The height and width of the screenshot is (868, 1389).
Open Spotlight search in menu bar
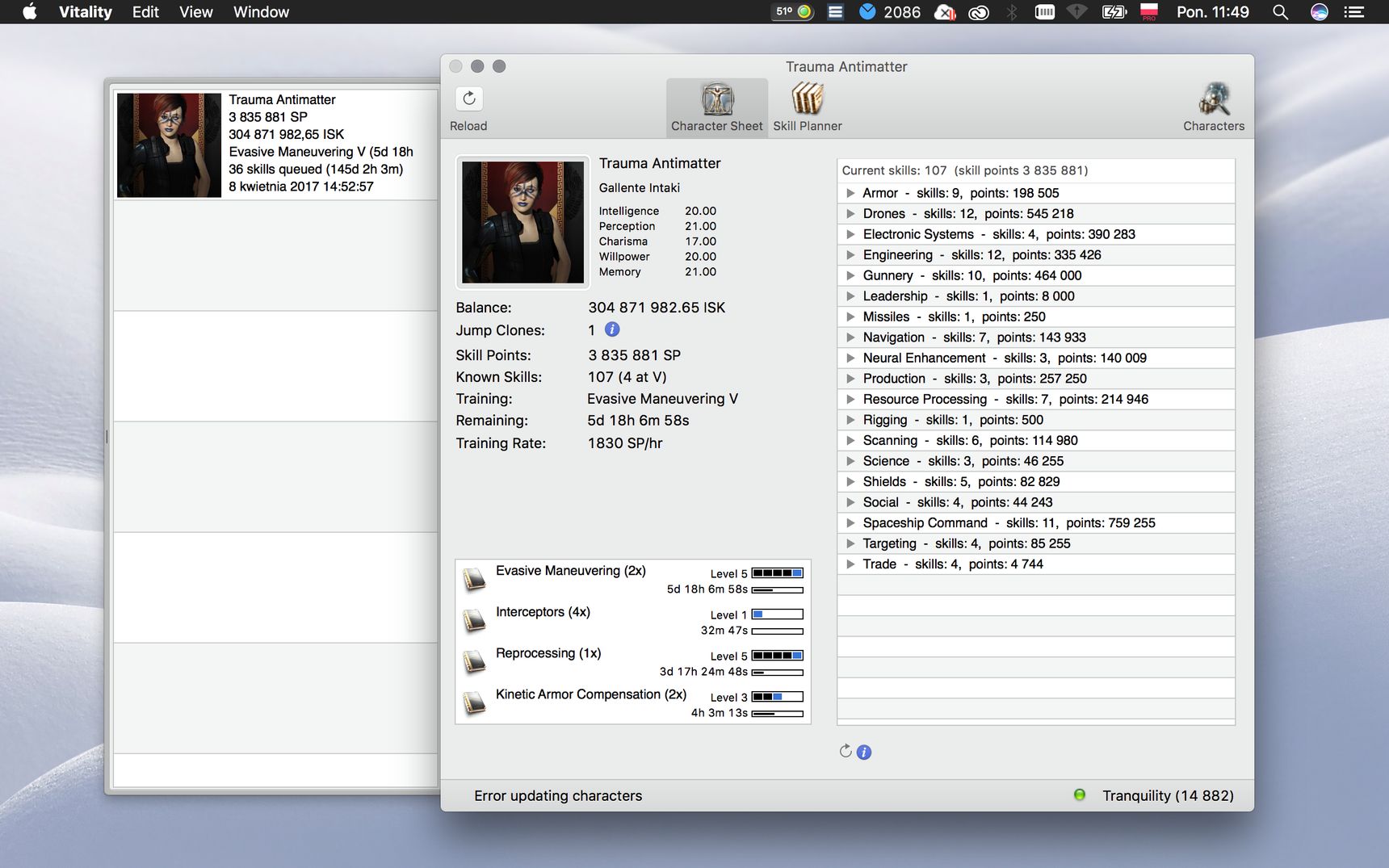pos(1280,12)
